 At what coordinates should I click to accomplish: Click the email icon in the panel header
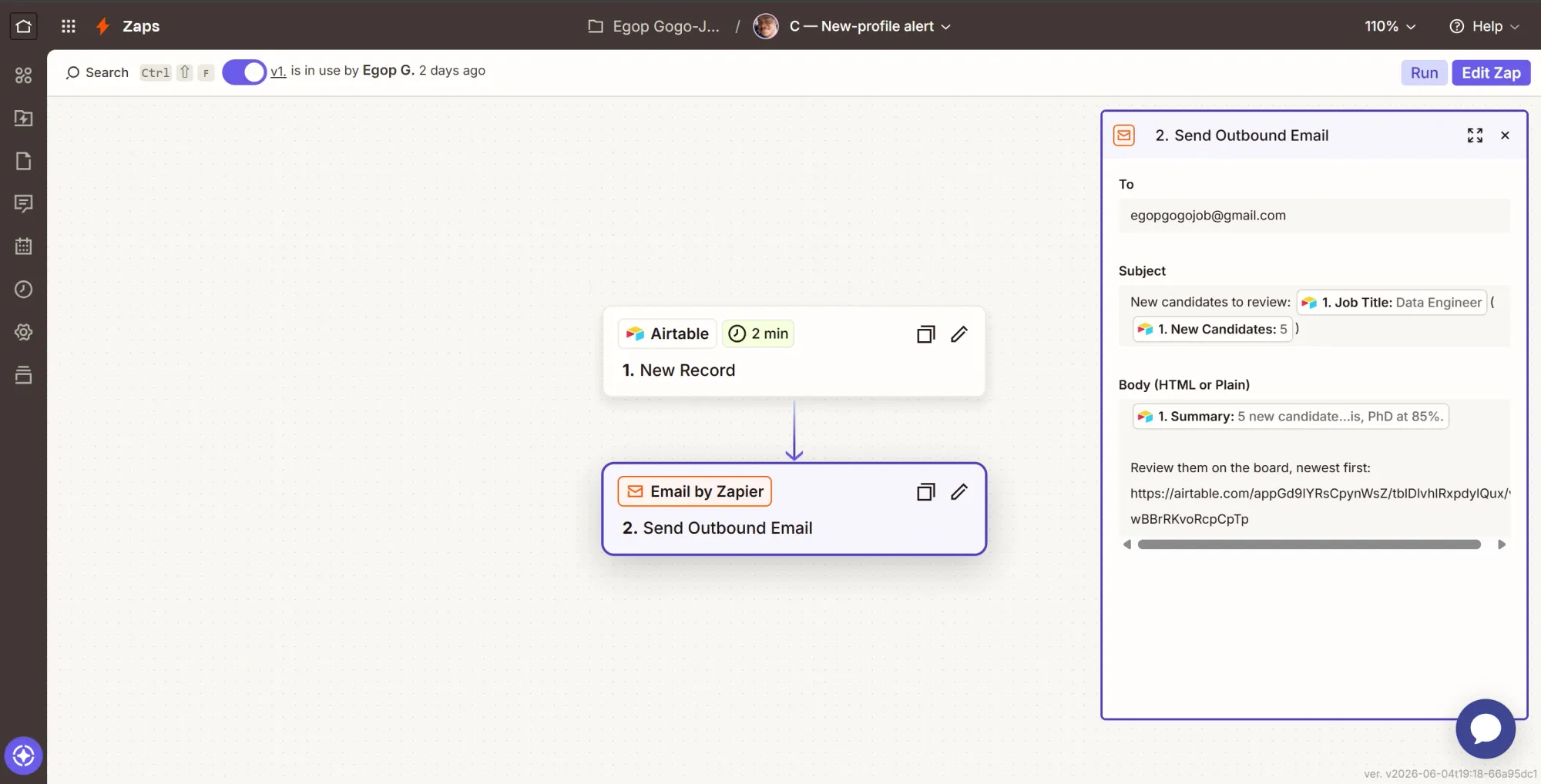point(1124,136)
